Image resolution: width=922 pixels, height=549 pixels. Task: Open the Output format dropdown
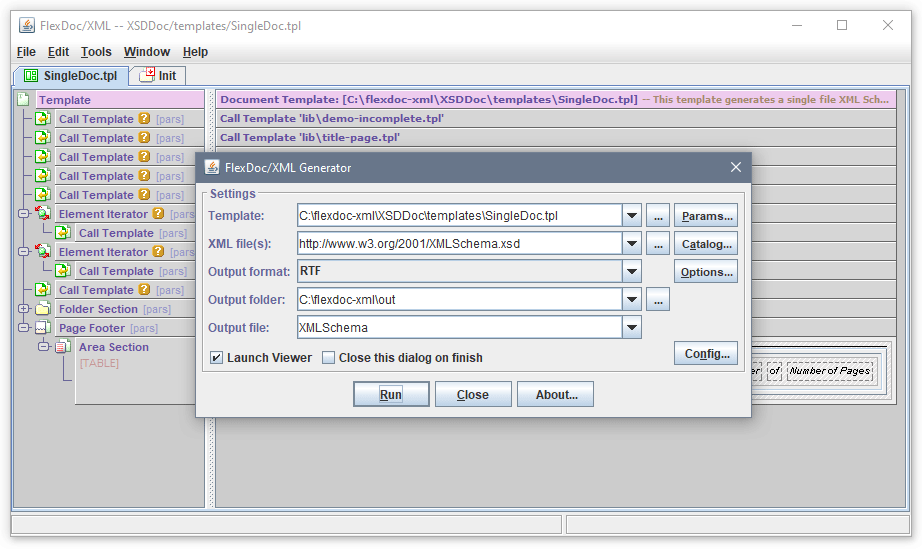coord(632,272)
